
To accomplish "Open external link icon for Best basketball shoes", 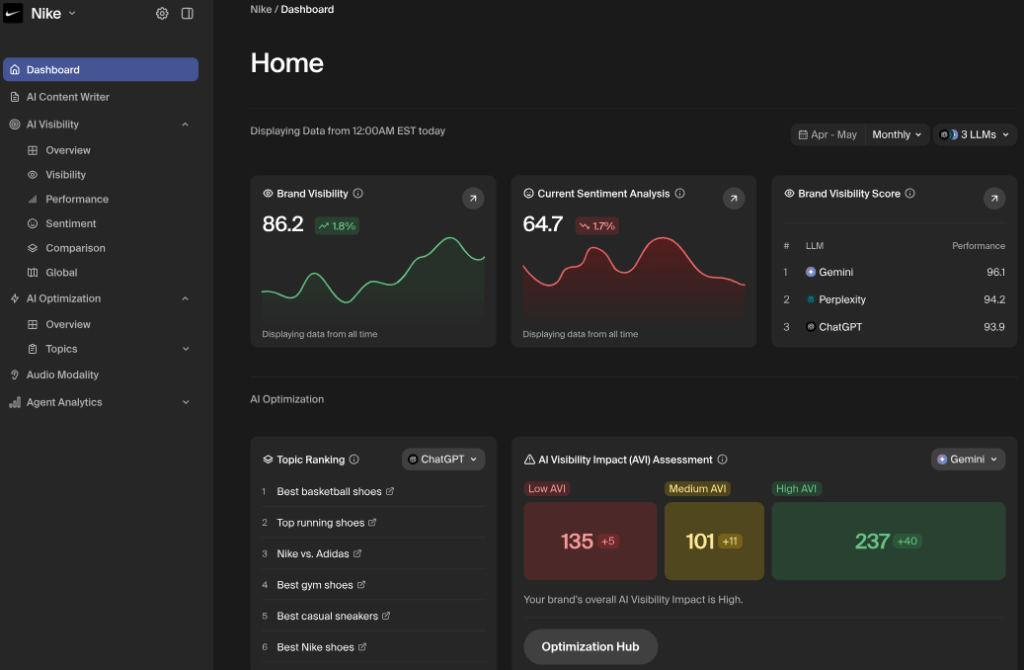I will pyautogui.click(x=390, y=492).
